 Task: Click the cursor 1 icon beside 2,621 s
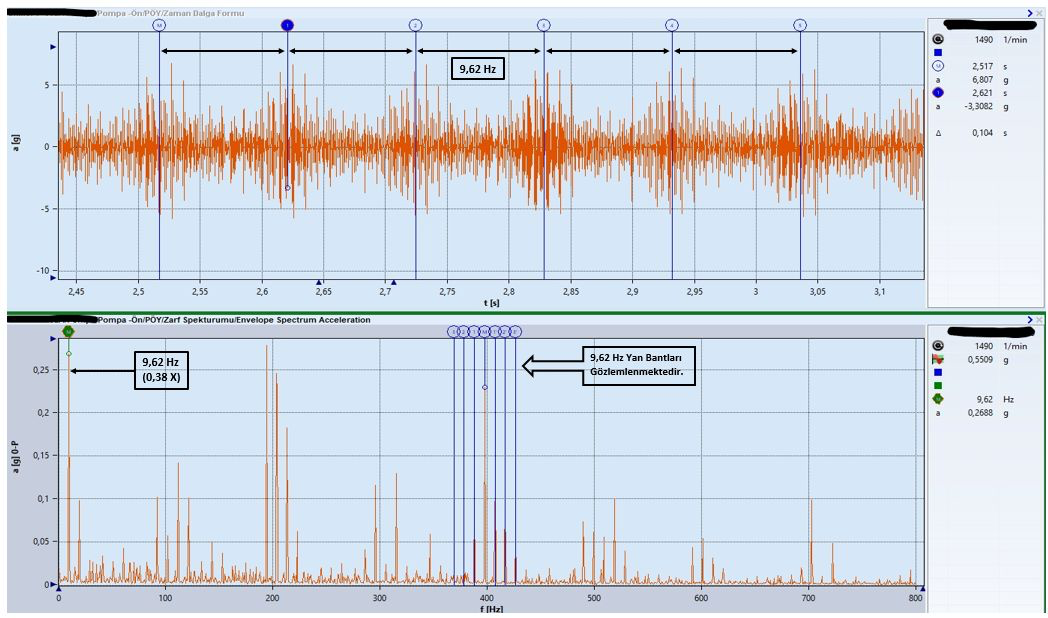[938, 93]
